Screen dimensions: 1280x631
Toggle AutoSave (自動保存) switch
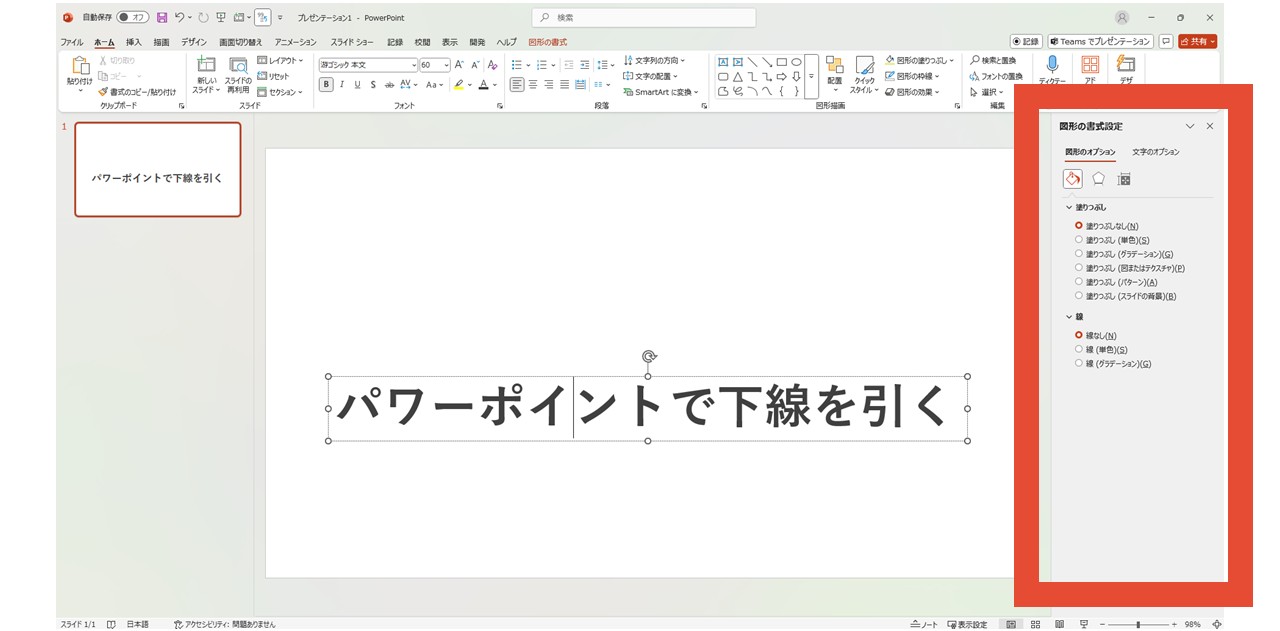tap(132, 17)
